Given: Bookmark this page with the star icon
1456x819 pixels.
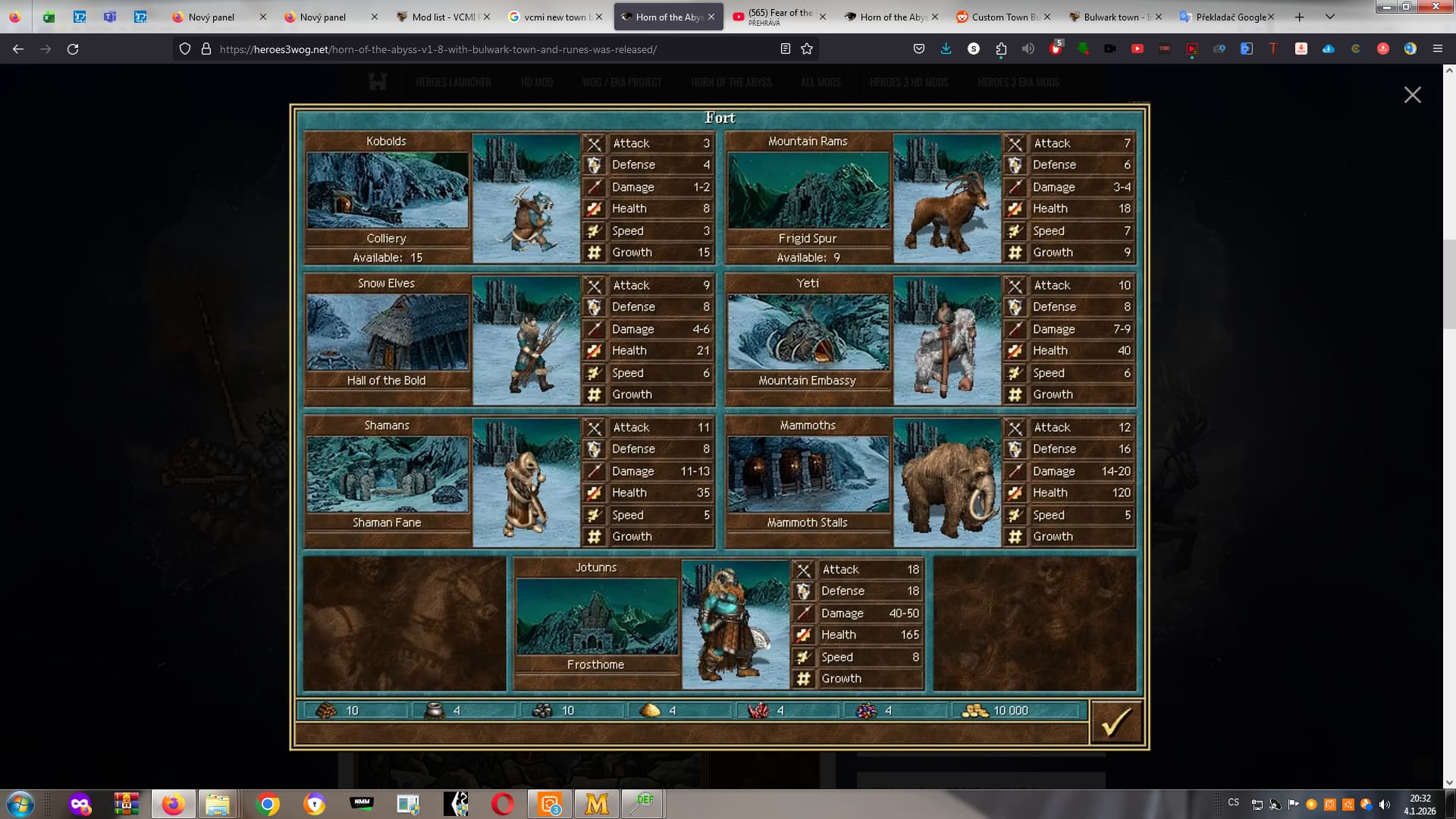Looking at the screenshot, I should 807,49.
